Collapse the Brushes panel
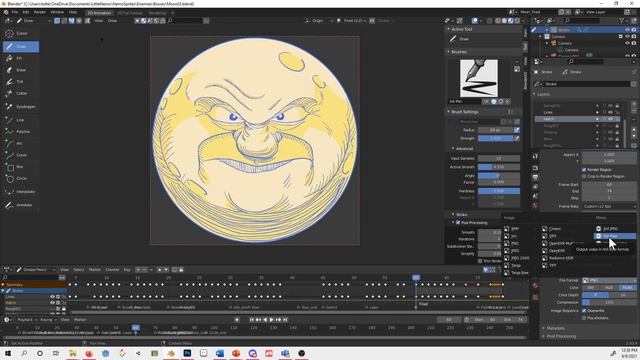The width and height of the screenshot is (640, 360). pyautogui.click(x=449, y=52)
